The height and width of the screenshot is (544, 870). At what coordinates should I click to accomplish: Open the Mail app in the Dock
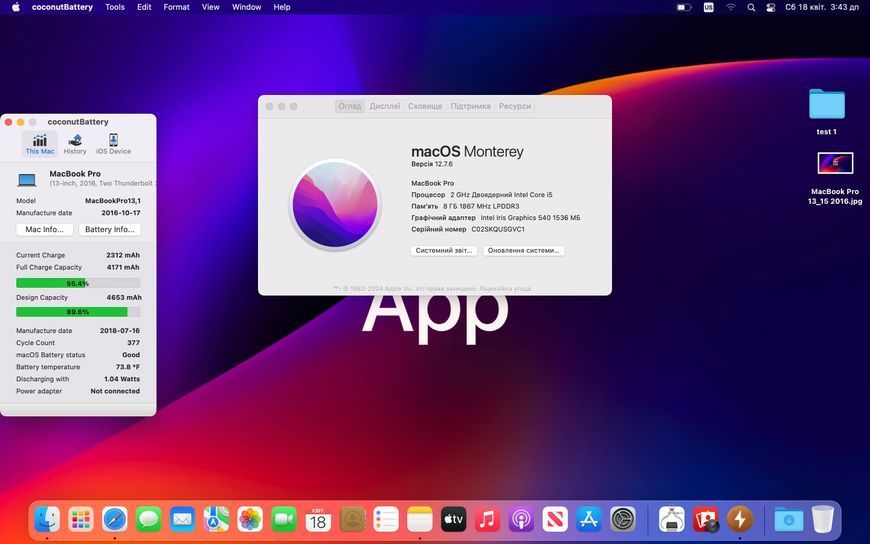click(x=183, y=520)
